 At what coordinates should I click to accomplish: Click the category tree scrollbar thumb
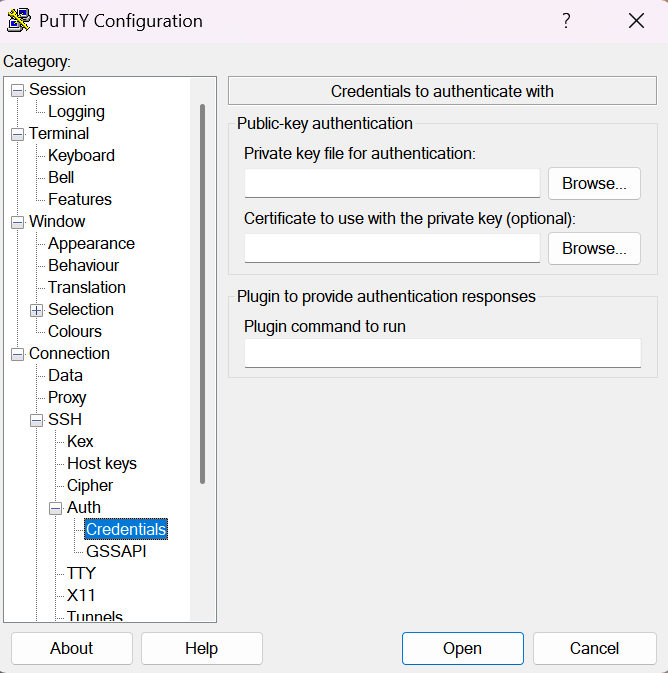click(x=202, y=294)
